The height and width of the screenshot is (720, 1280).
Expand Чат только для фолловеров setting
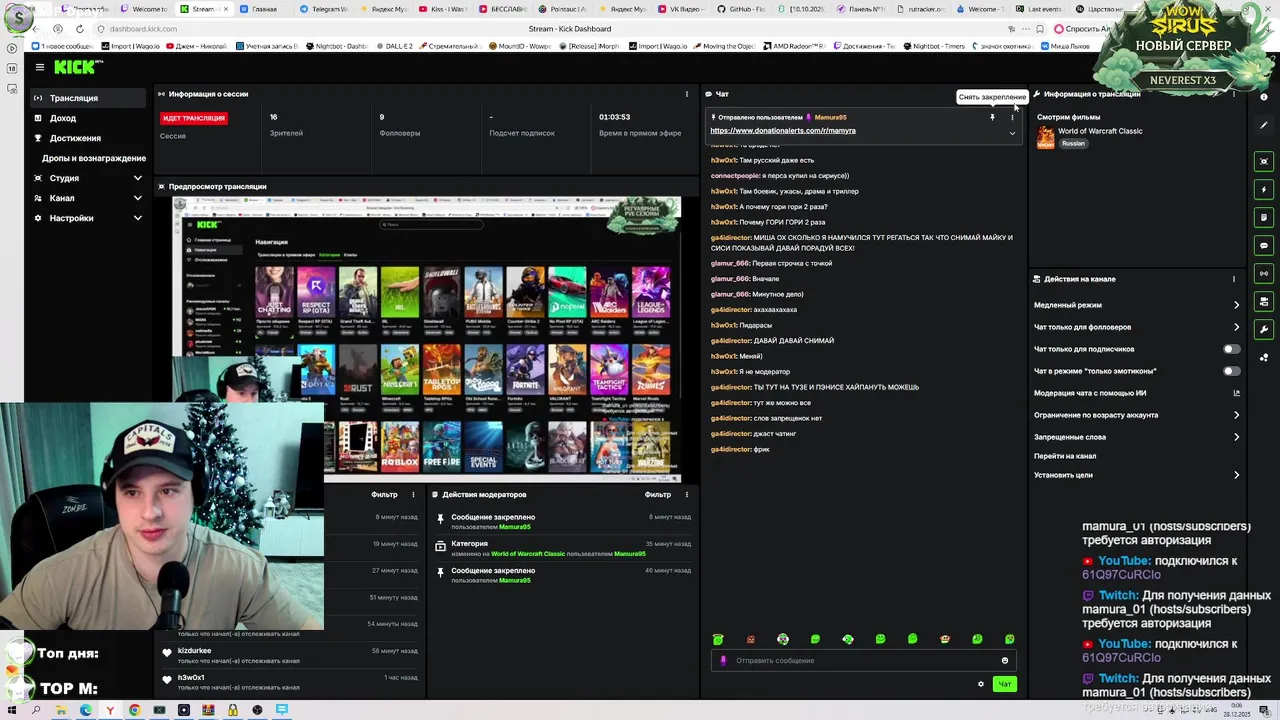click(1136, 327)
